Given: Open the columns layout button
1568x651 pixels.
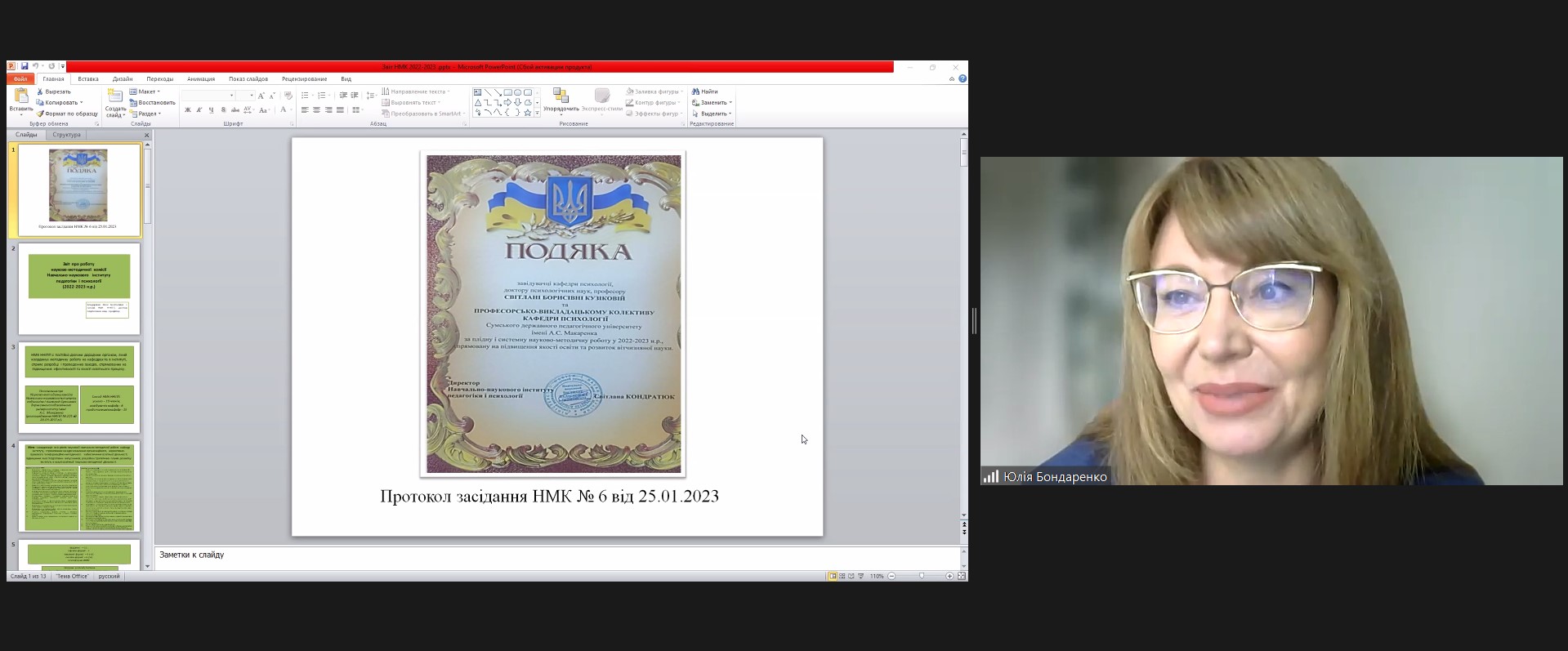Looking at the screenshot, I should click(356, 110).
